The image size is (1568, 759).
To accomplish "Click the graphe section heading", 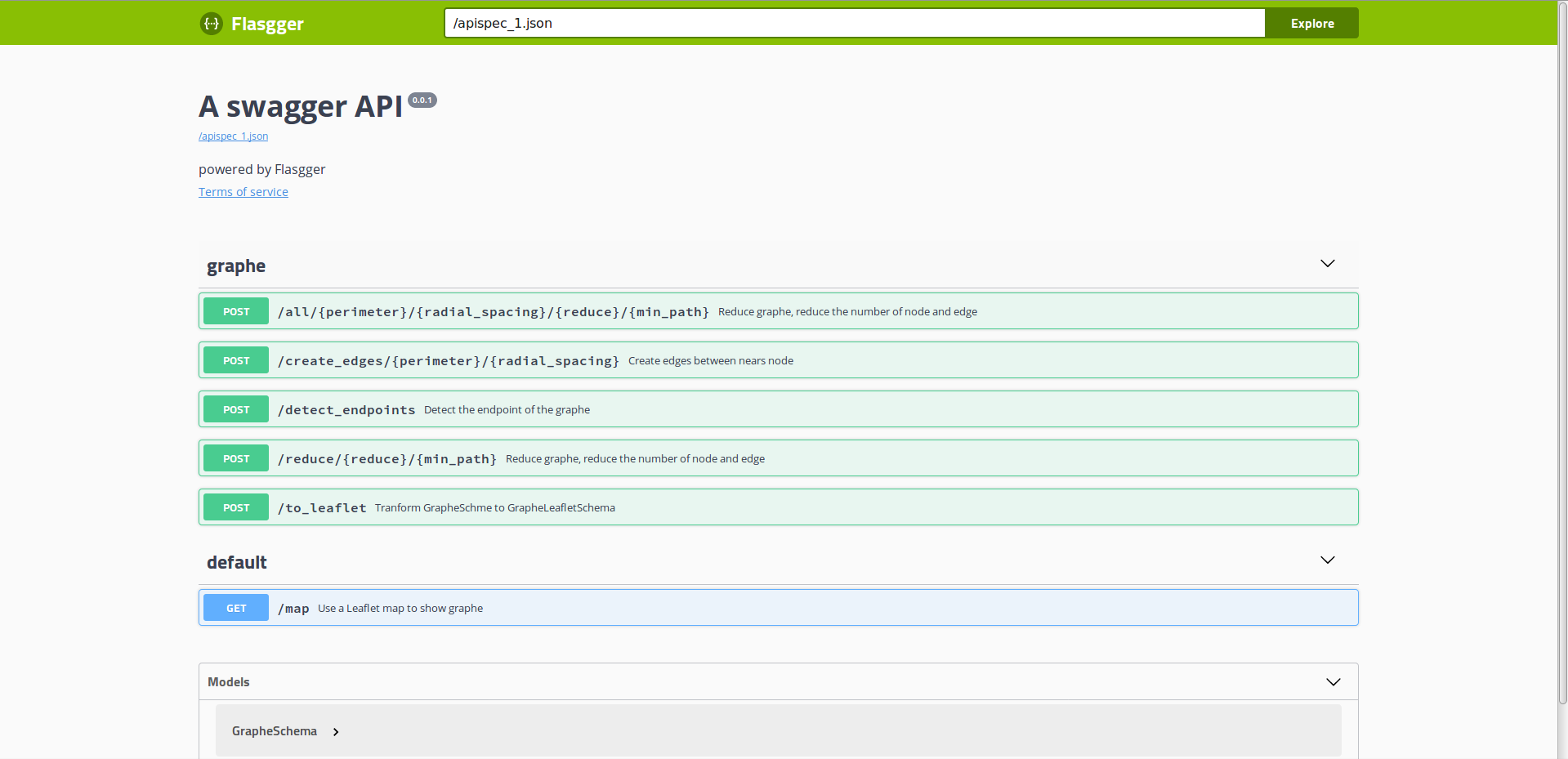I will point(236,266).
